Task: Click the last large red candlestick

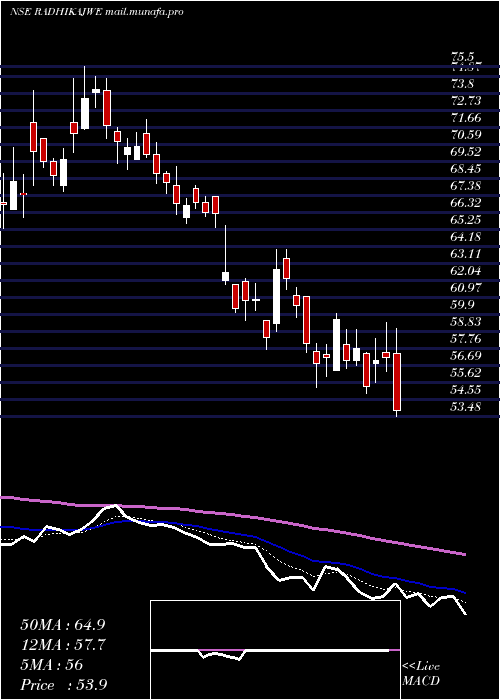Action: point(397,382)
